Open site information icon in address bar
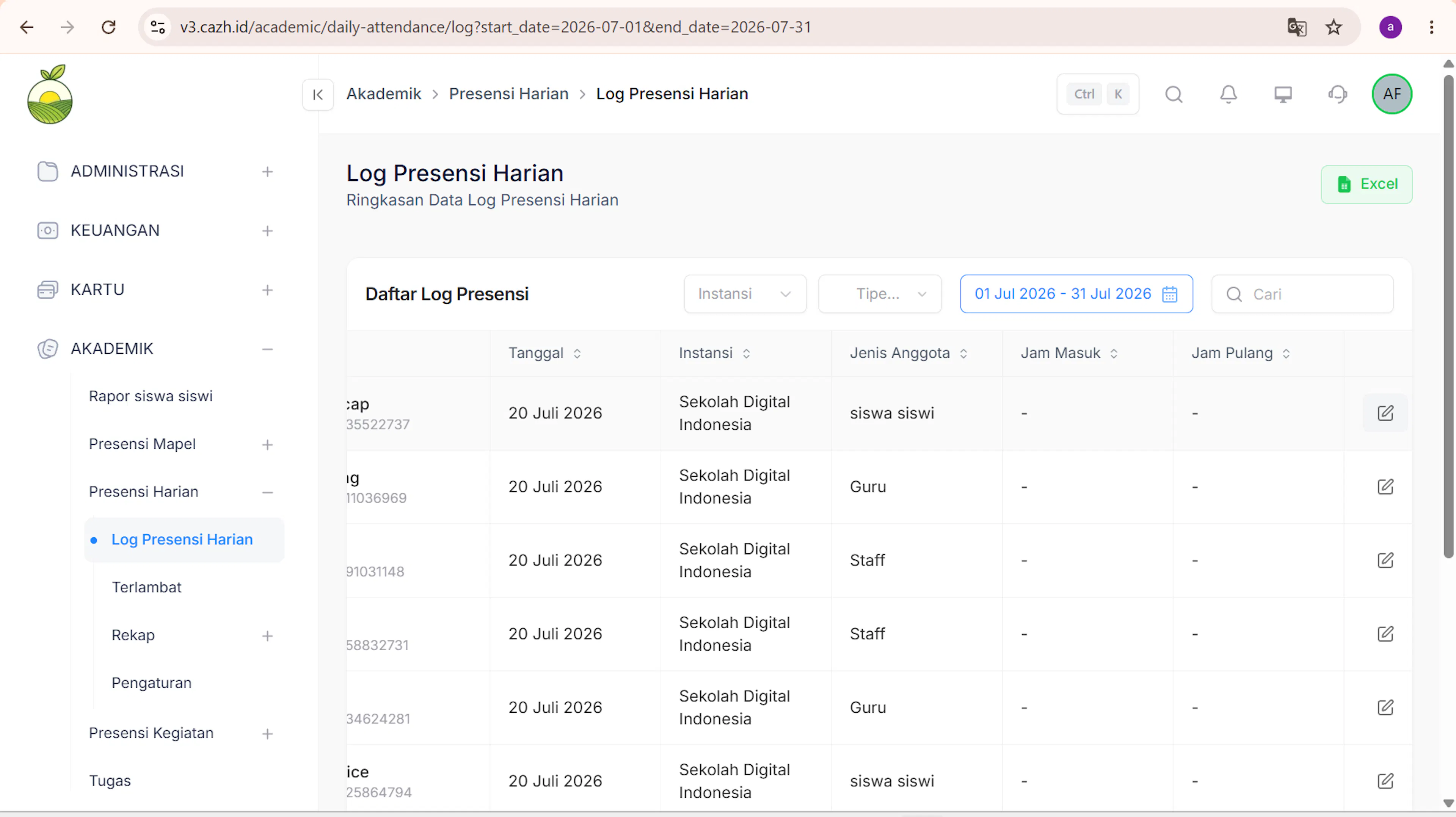Screen dimensions: 1456x817 click(x=158, y=27)
